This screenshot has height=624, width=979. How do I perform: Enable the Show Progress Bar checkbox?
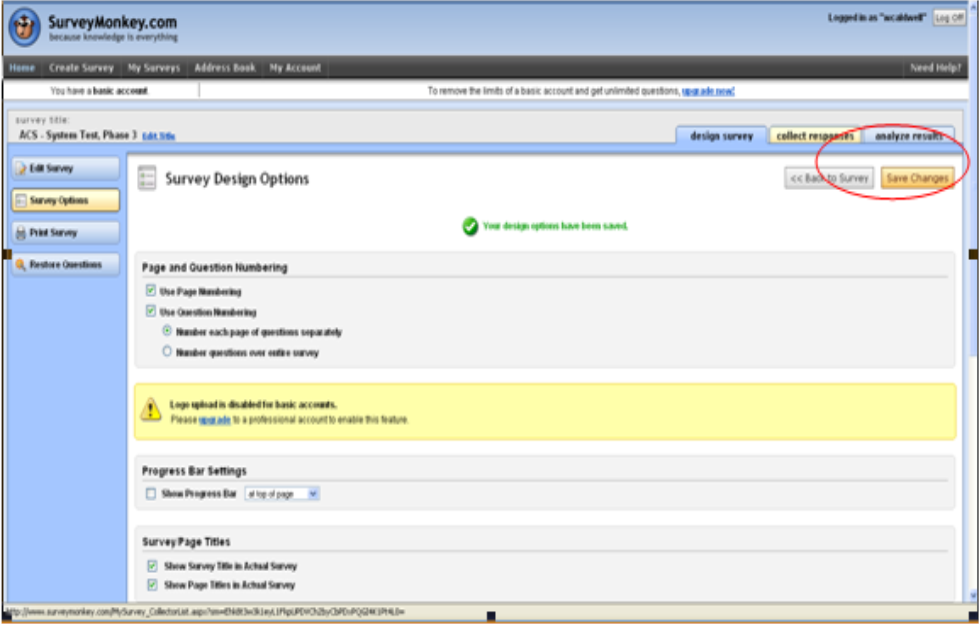click(151, 494)
